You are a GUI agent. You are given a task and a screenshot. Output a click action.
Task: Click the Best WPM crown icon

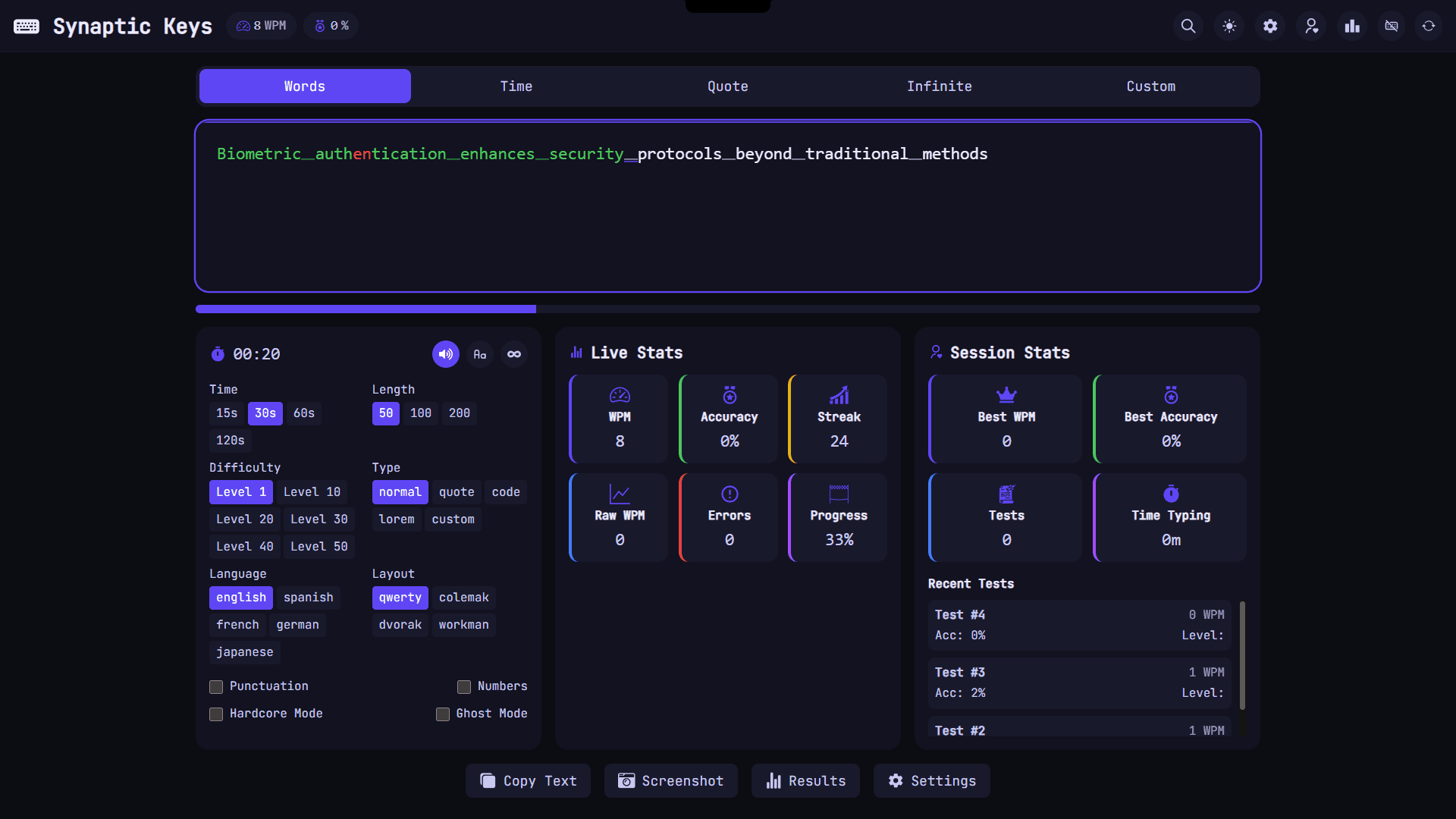coord(1006,395)
